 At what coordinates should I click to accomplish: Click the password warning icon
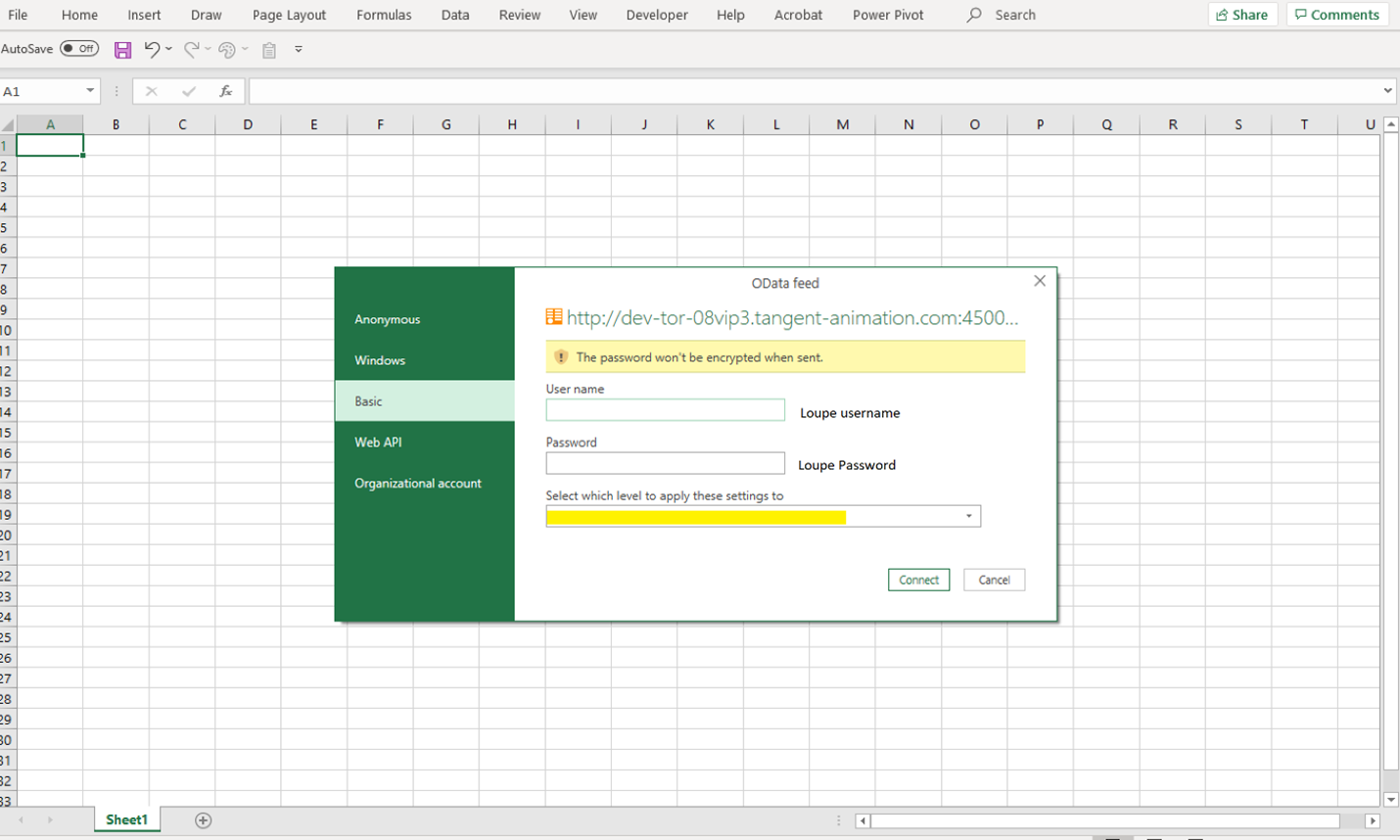click(x=561, y=357)
